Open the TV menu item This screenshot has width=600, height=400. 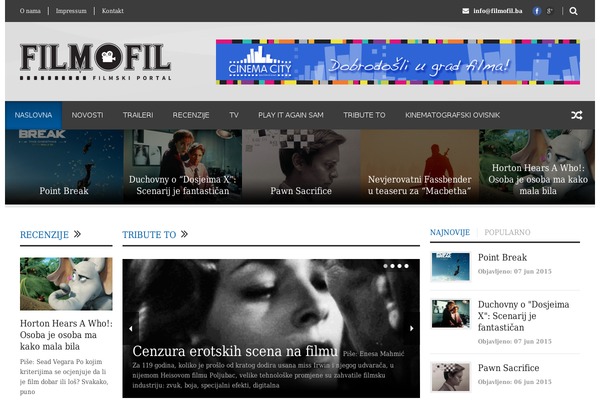pyautogui.click(x=234, y=115)
